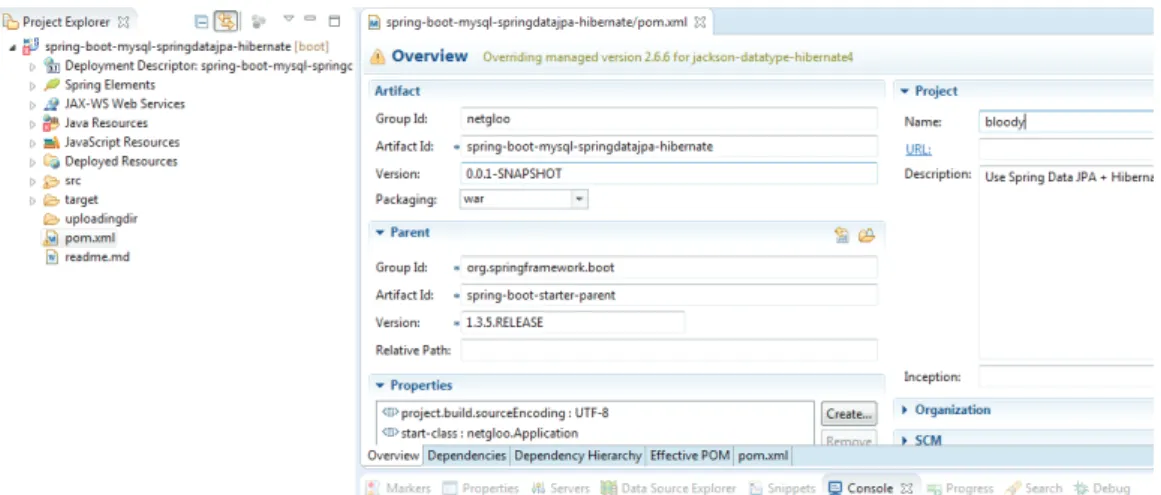This screenshot has width=1161, height=495.
Task: Select the uploadingdir folder
Action: pos(90,218)
